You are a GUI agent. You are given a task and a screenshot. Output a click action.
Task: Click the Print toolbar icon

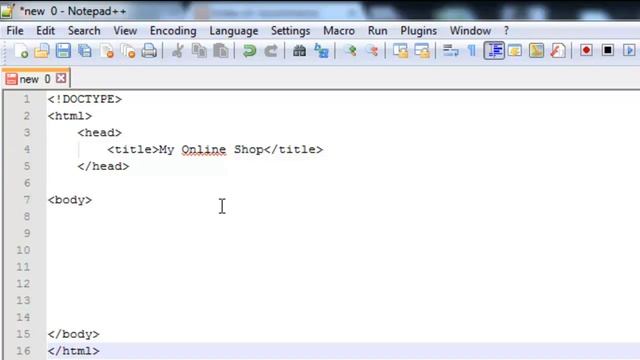tap(149, 51)
